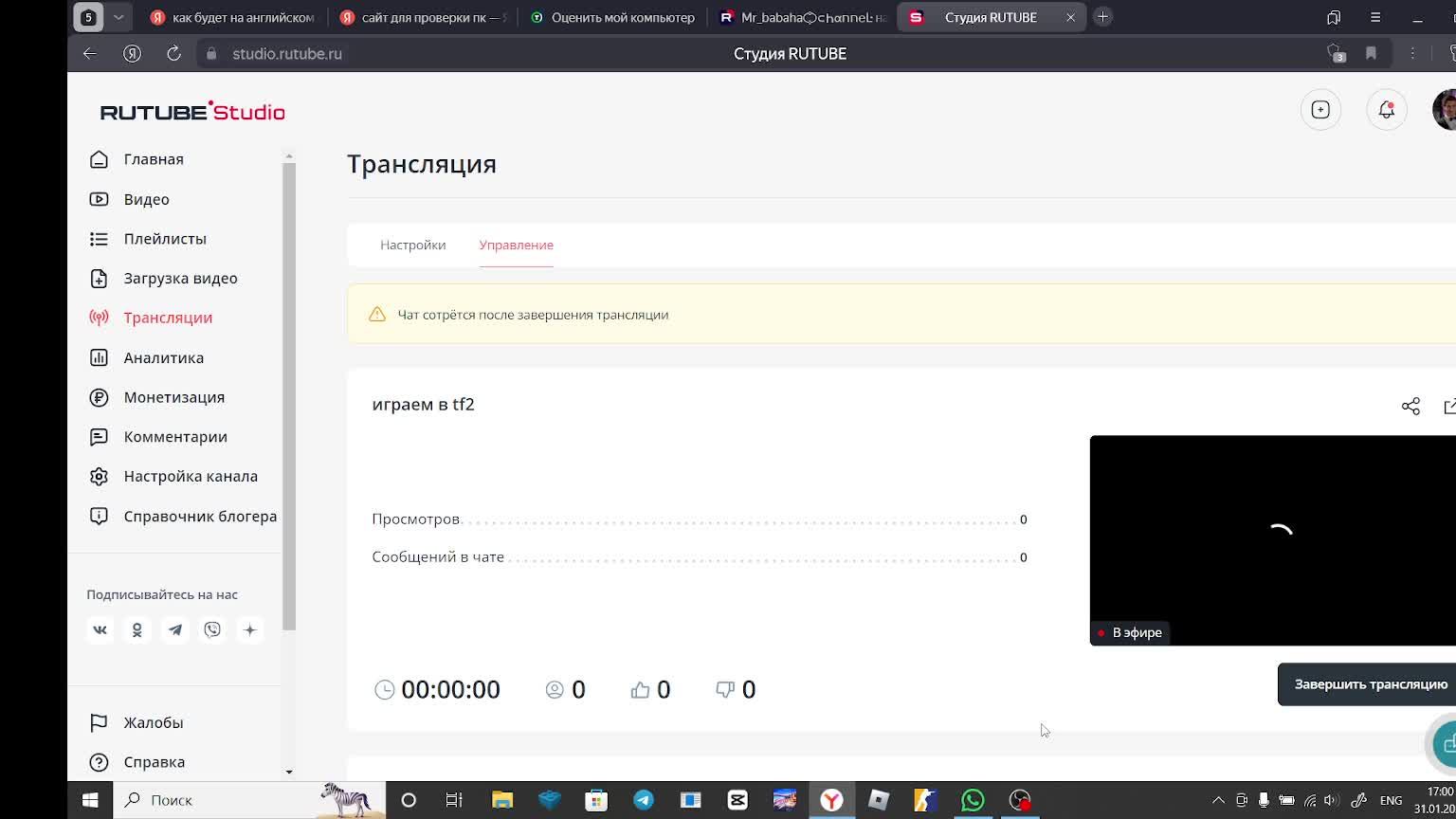
Task: Open WhatsApp from the taskbar
Action: click(973, 800)
